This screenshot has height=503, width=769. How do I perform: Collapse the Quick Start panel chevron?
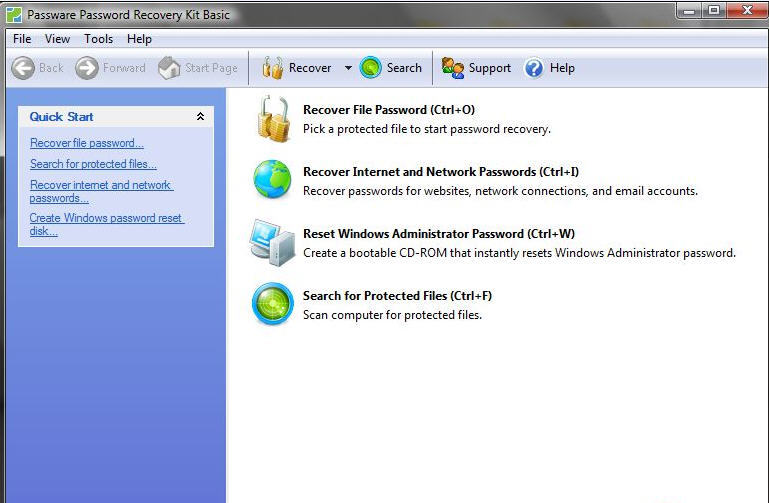[x=200, y=117]
